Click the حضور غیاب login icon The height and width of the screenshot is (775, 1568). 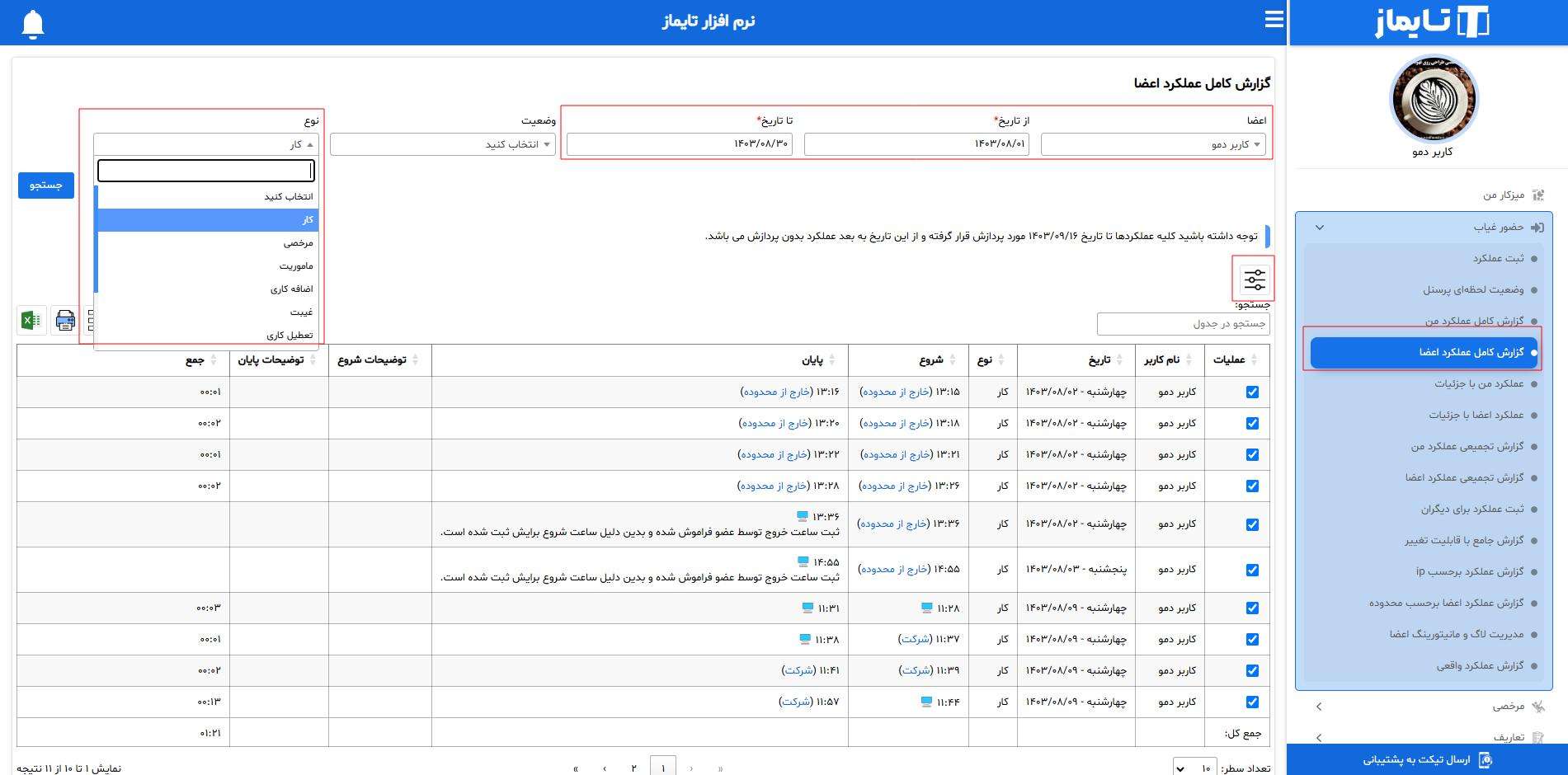coord(1537,228)
